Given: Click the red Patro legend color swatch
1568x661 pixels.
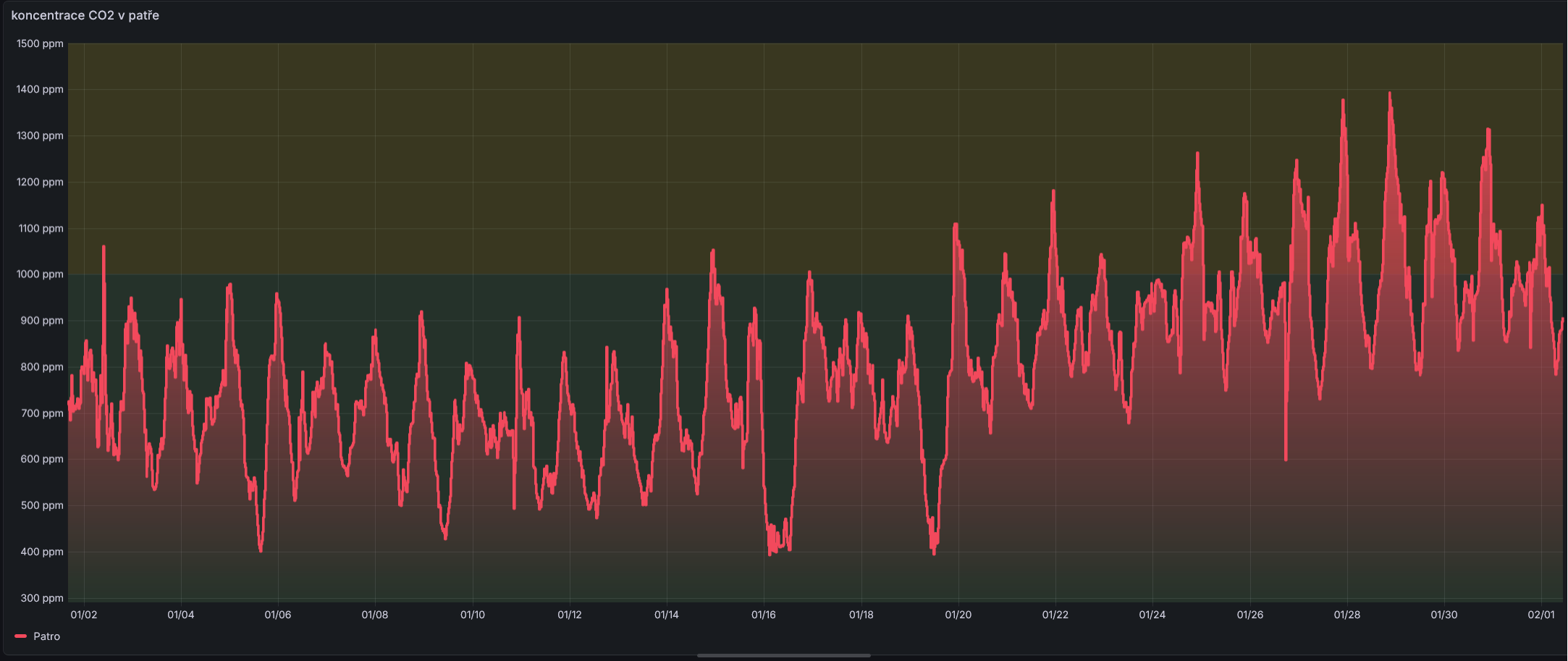Looking at the screenshot, I should coord(20,636).
